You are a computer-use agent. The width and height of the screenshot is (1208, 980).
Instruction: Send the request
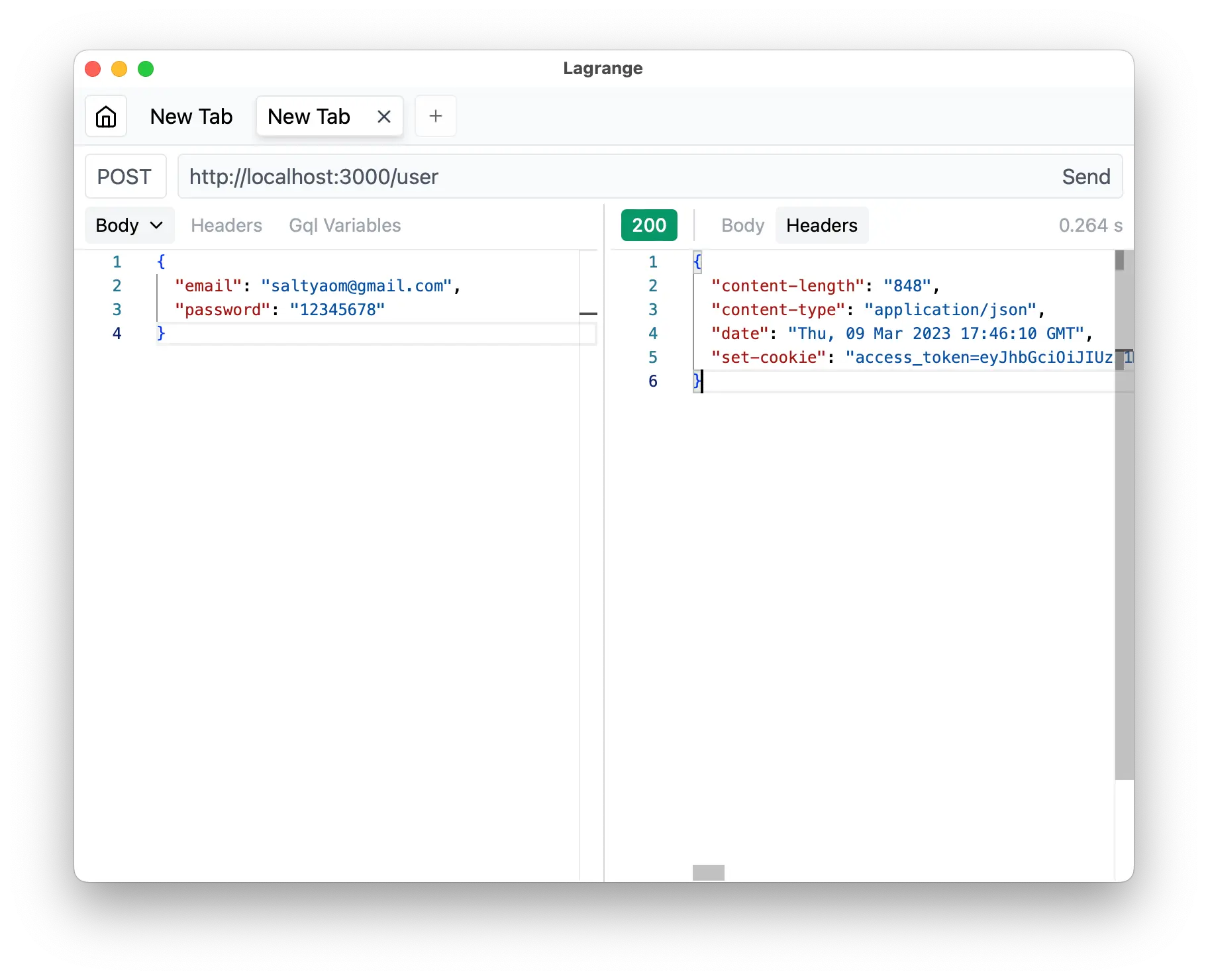(x=1086, y=177)
